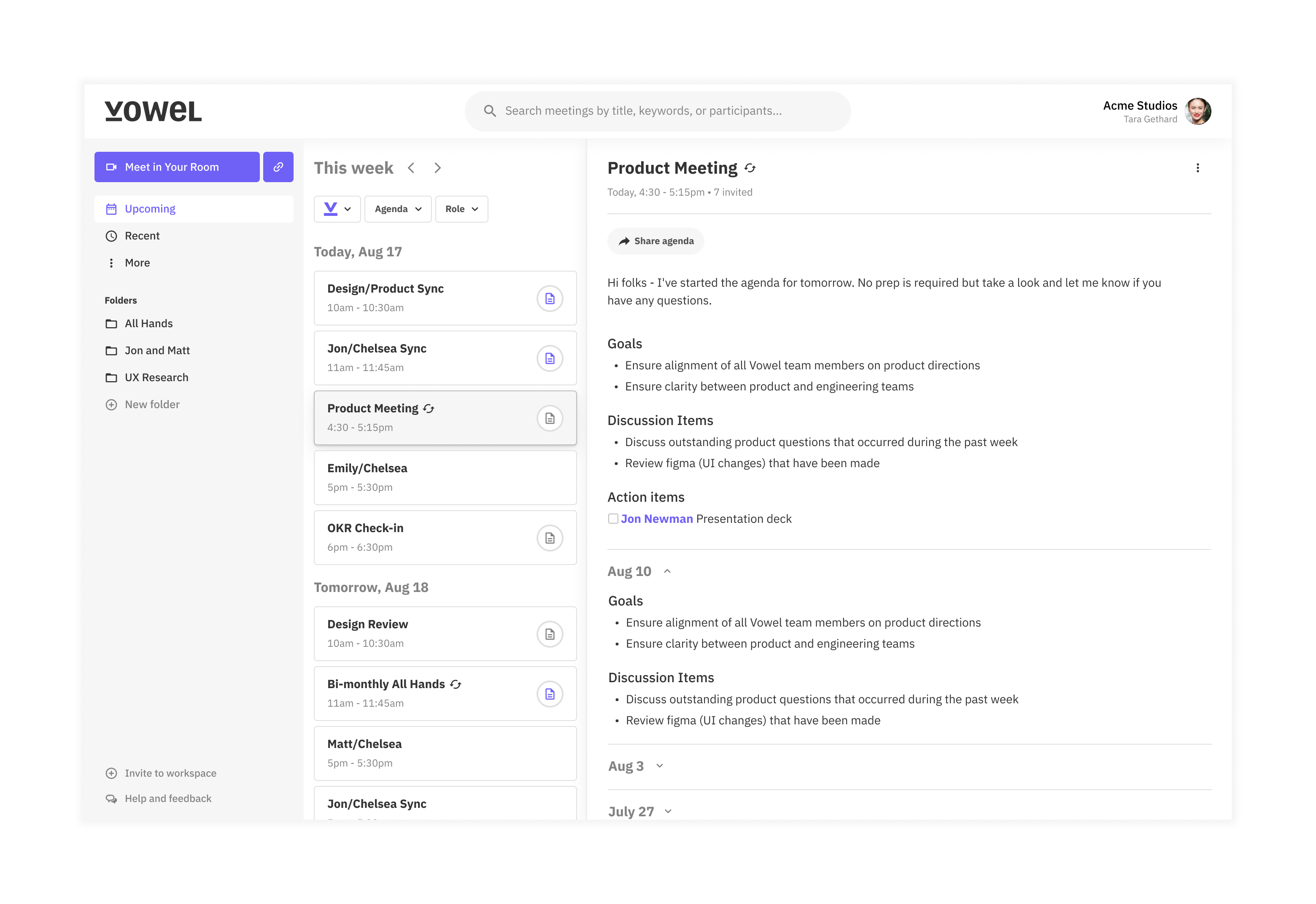This screenshot has height=904, width=1316.
Task: Click recurring icon on Bi-monthly All Hands
Action: (x=456, y=685)
